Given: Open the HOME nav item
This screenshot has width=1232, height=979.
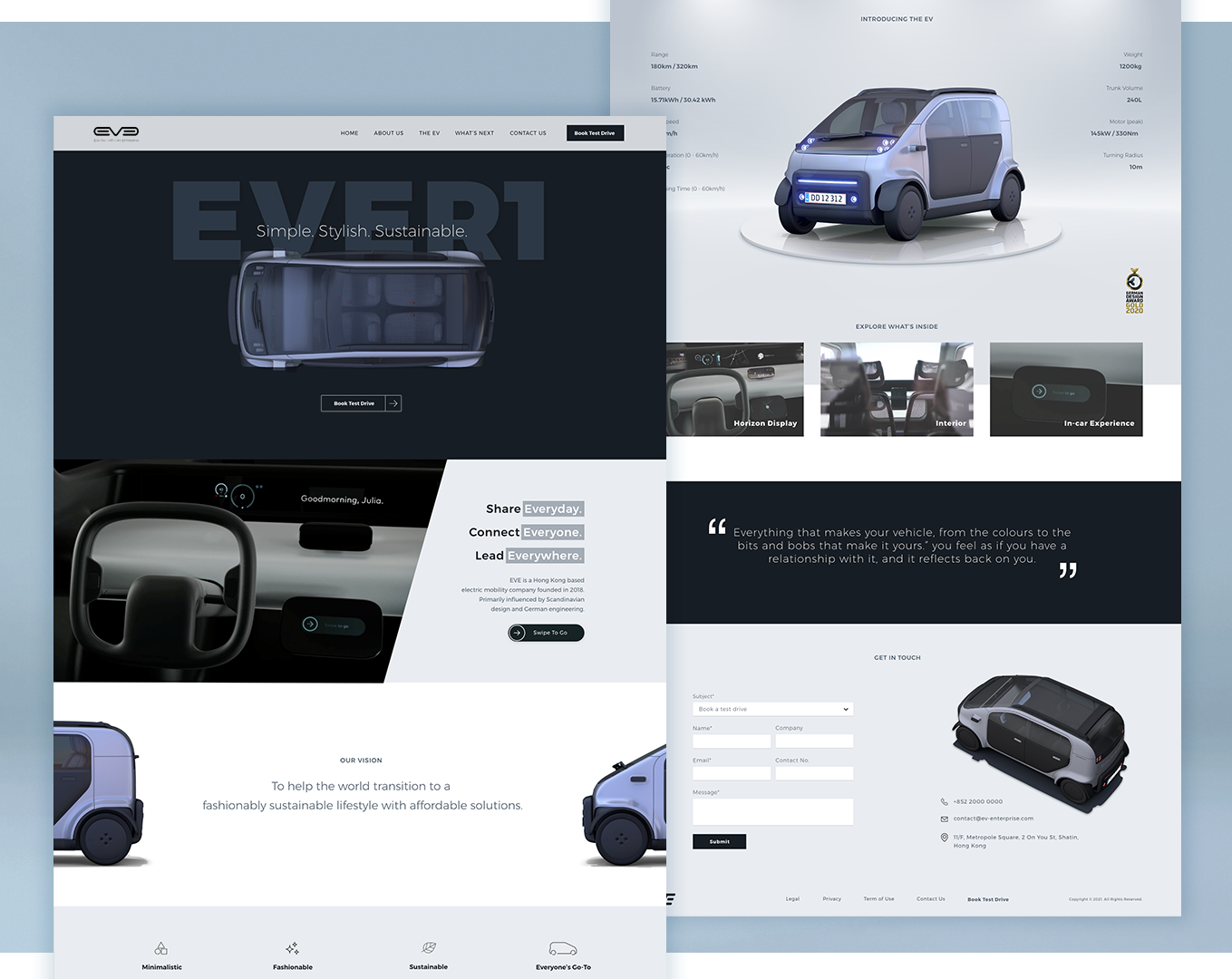Looking at the screenshot, I should coord(349,133).
